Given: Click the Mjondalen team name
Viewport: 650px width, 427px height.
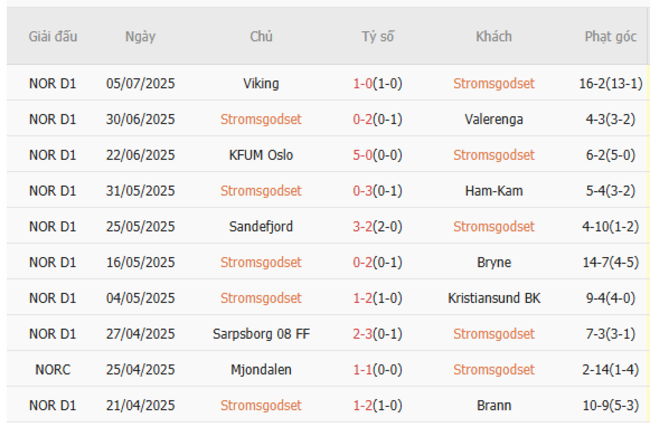Looking at the screenshot, I should 261,370.
